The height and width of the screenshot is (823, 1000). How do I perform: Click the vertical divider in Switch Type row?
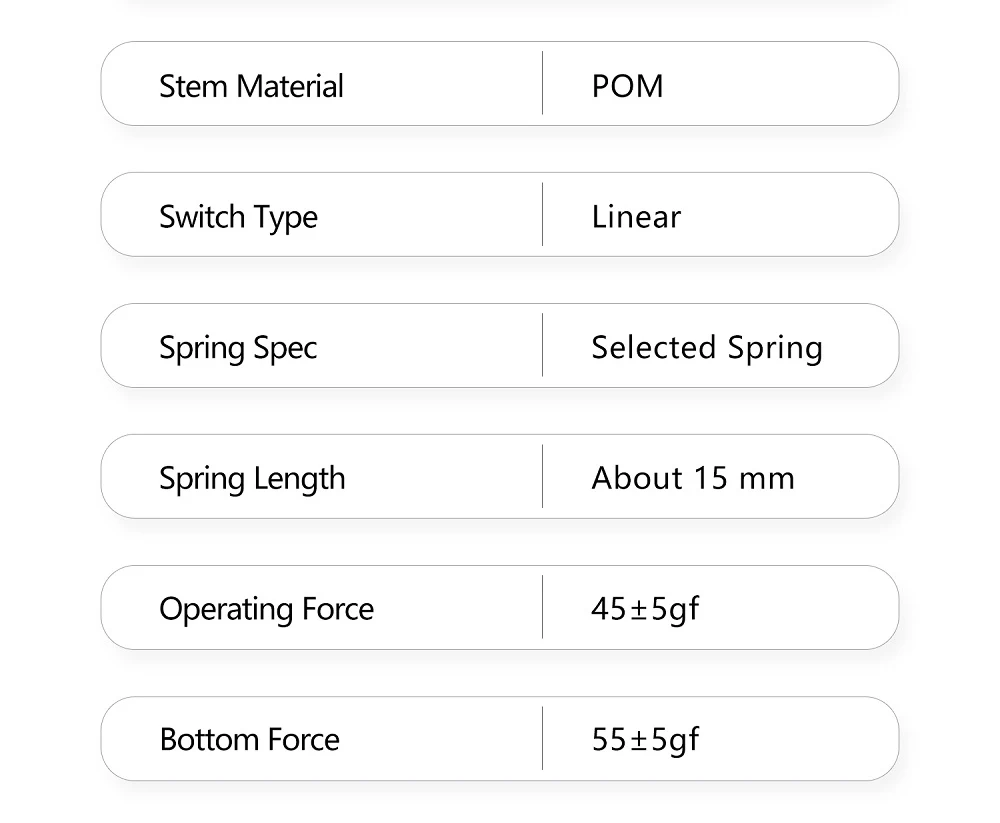(542, 214)
